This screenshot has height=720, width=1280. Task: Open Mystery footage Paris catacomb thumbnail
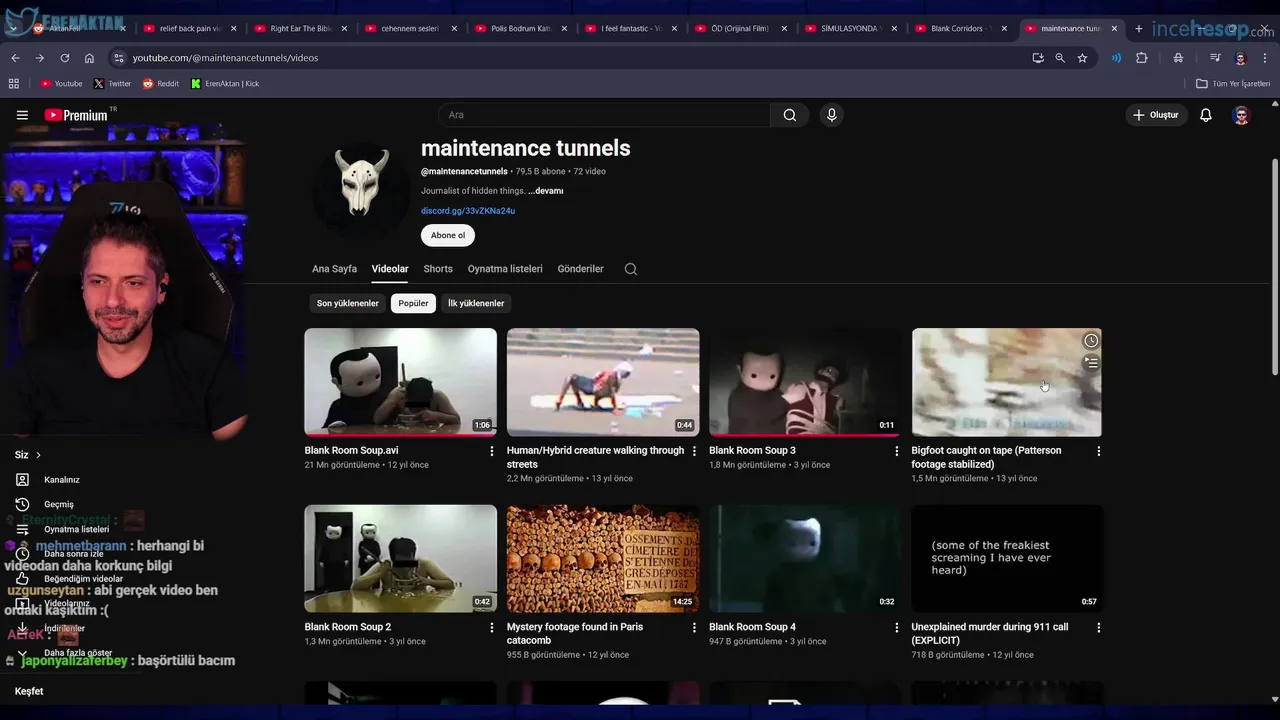tap(603, 559)
